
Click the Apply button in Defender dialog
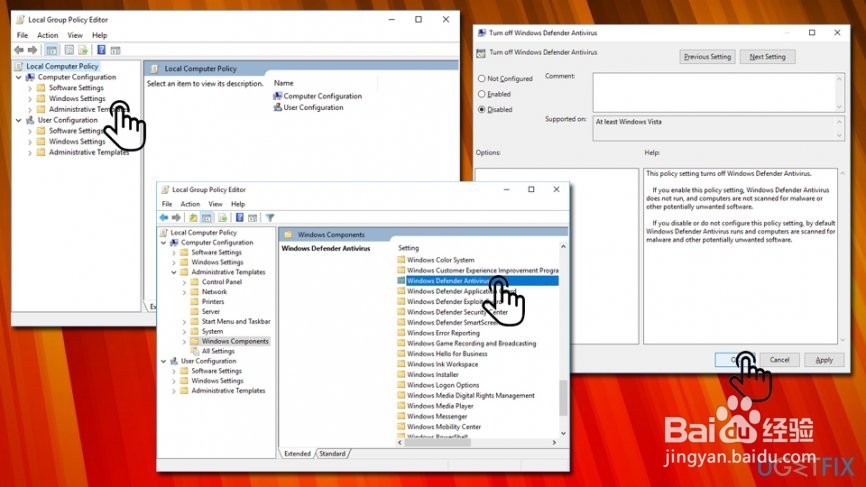[x=824, y=359]
